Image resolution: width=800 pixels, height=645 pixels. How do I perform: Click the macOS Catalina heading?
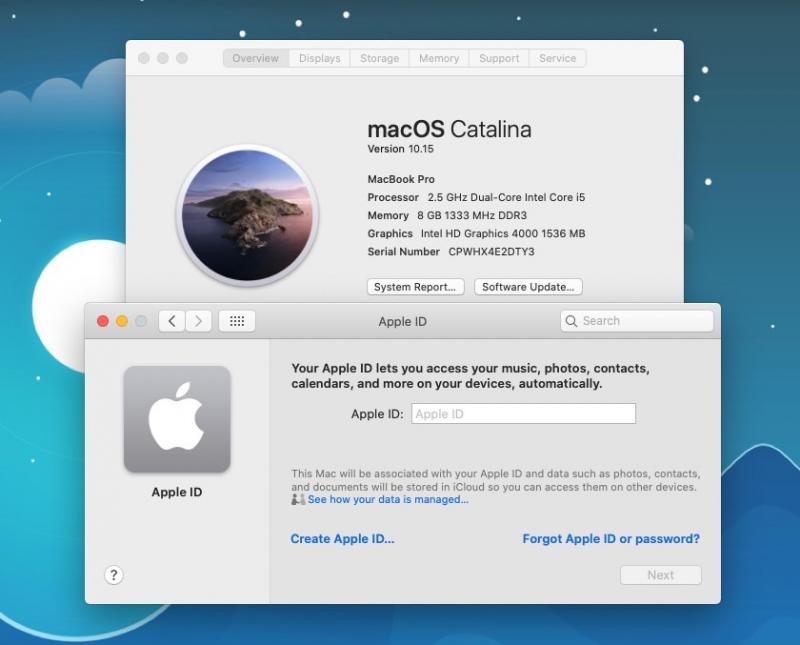coord(449,129)
